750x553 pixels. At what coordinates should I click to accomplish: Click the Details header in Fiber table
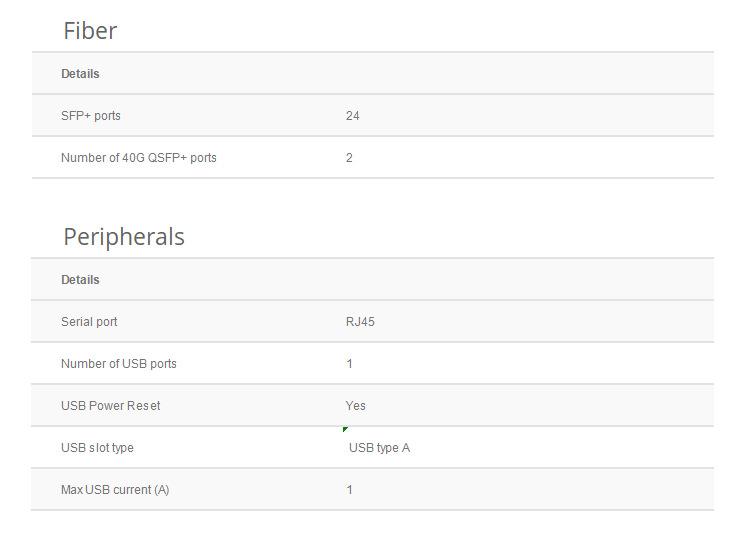[x=80, y=74]
